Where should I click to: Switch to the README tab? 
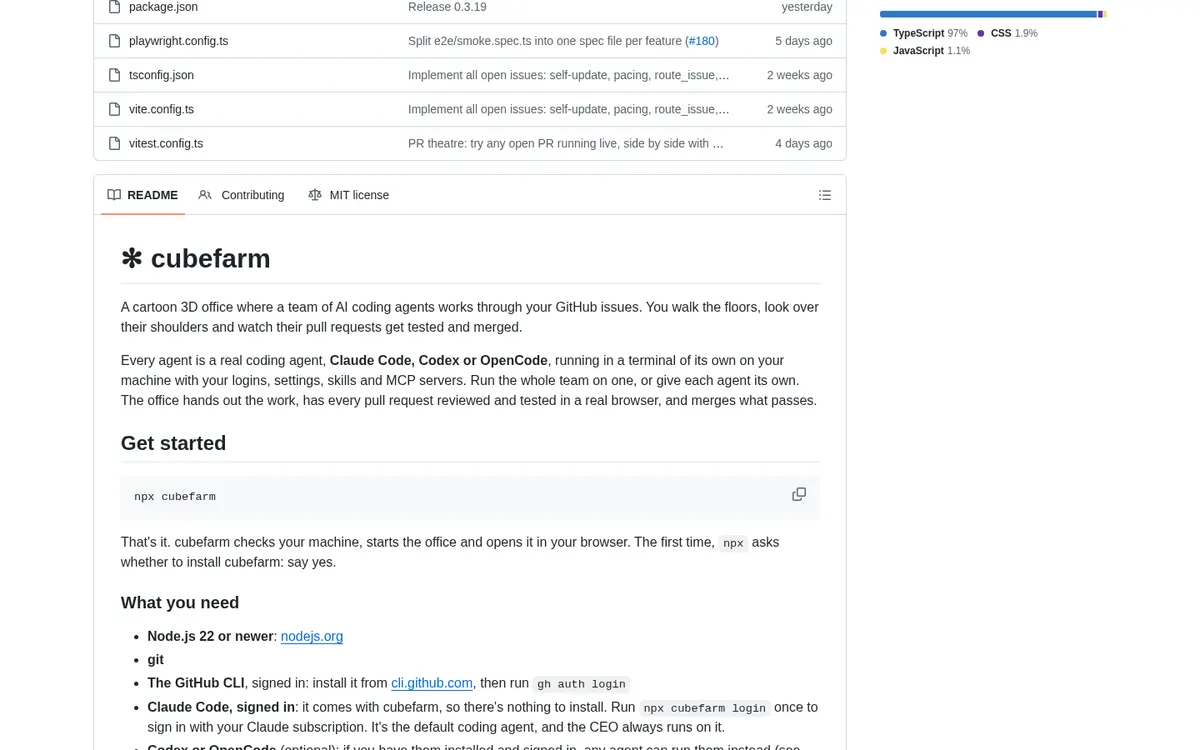coord(143,195)
